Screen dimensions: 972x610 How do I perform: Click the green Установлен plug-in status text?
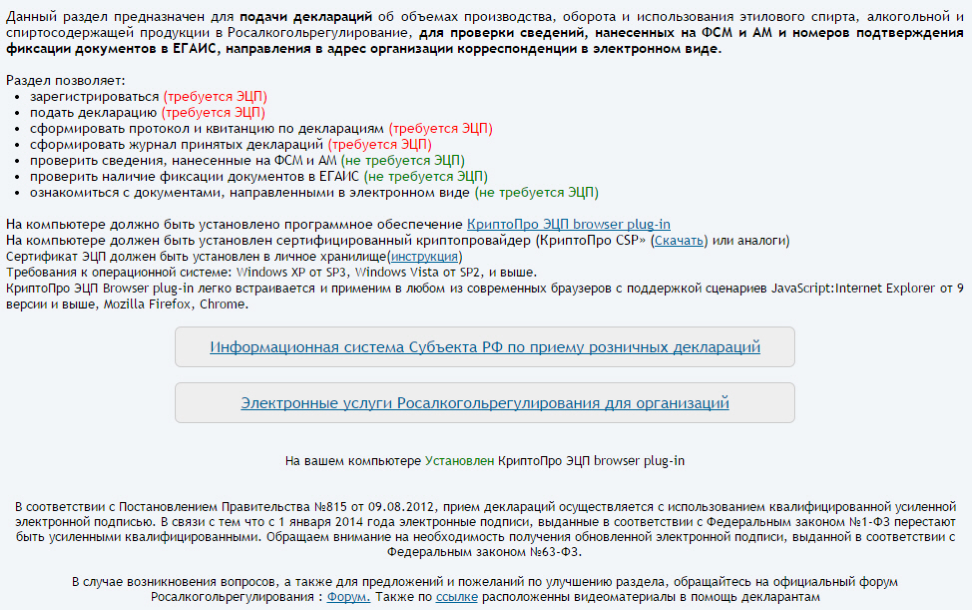459,461
